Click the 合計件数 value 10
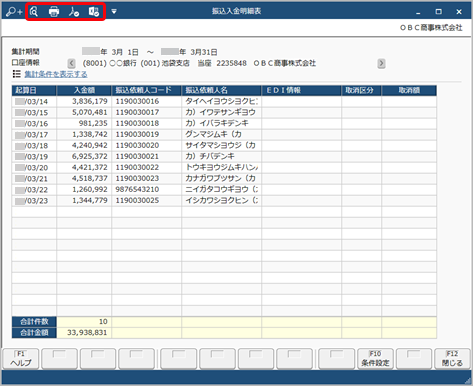The height and width of the screenshot is (386, 473). [x=84, y=322]
